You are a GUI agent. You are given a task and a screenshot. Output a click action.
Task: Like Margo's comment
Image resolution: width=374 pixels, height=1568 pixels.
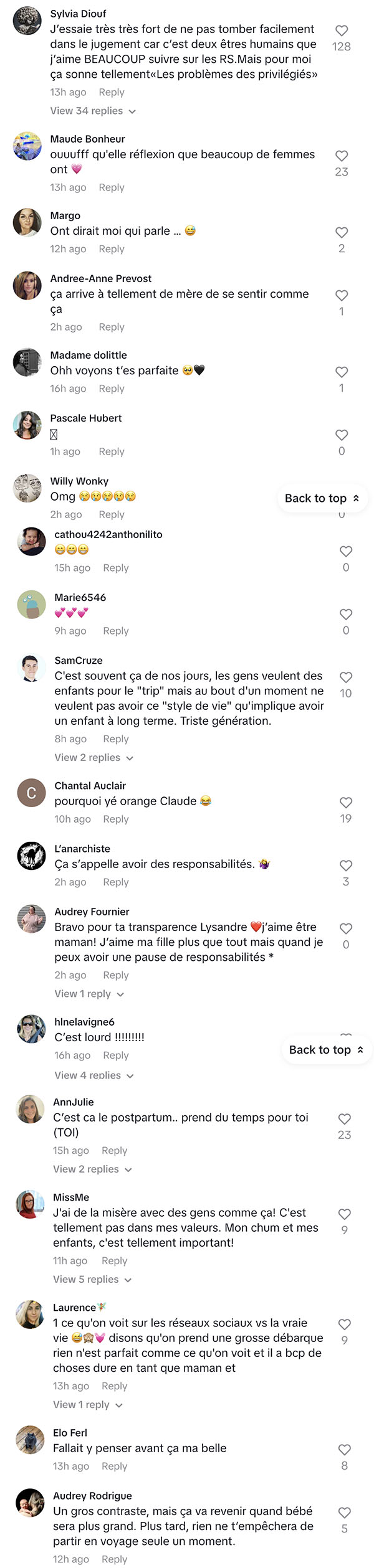(x=342, y=232)
